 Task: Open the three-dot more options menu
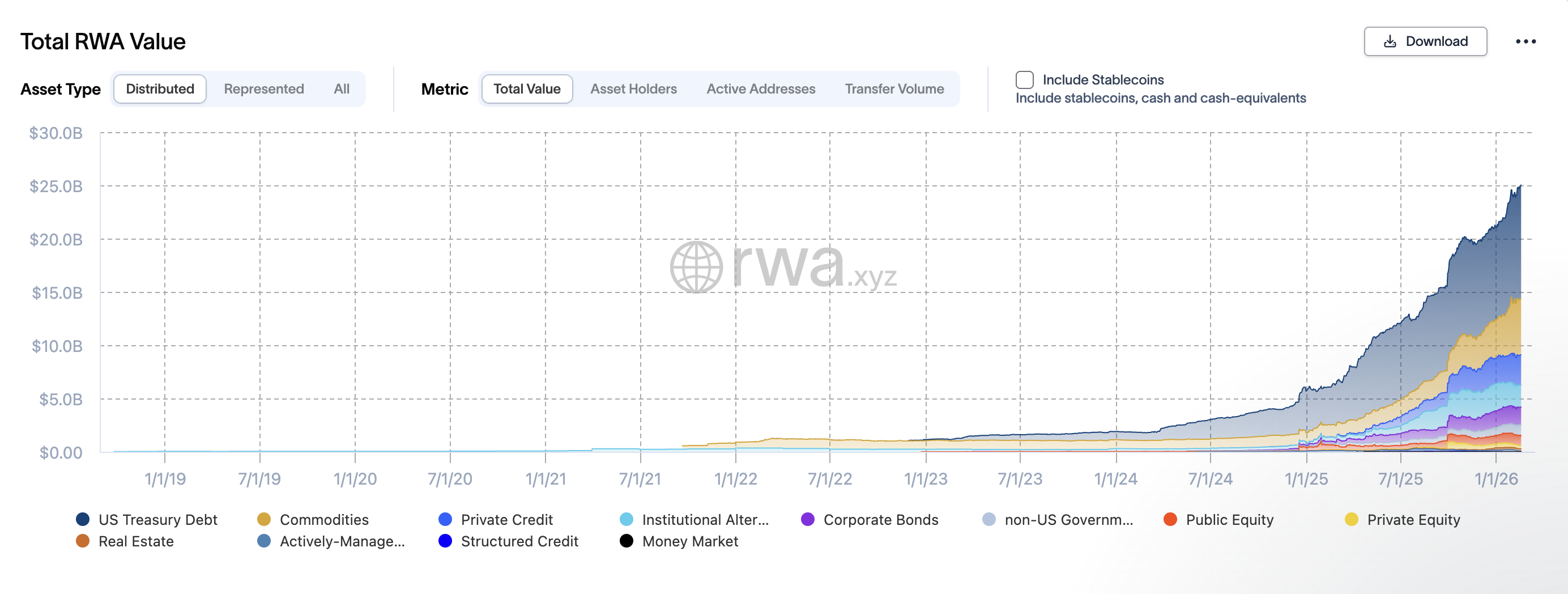point(1526,41)
